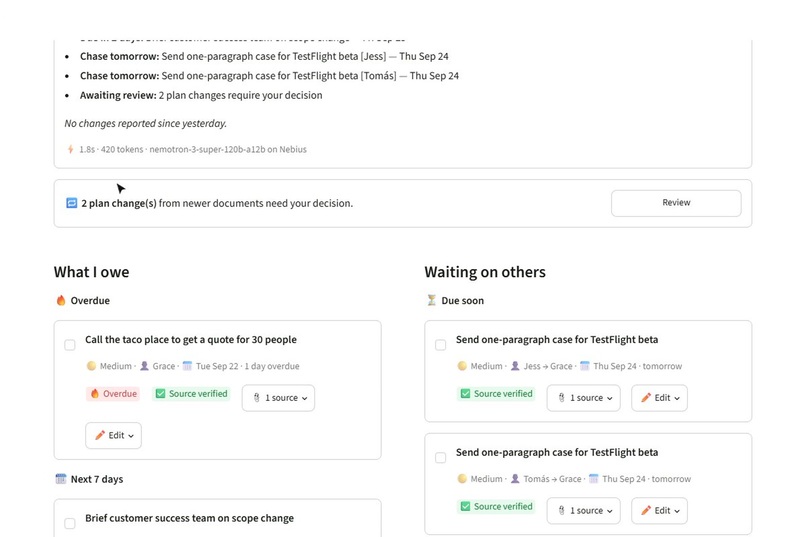Screen dimensions: 806x537
Task: Click the 'What I owe' heading
Action: tap(91, 272)
